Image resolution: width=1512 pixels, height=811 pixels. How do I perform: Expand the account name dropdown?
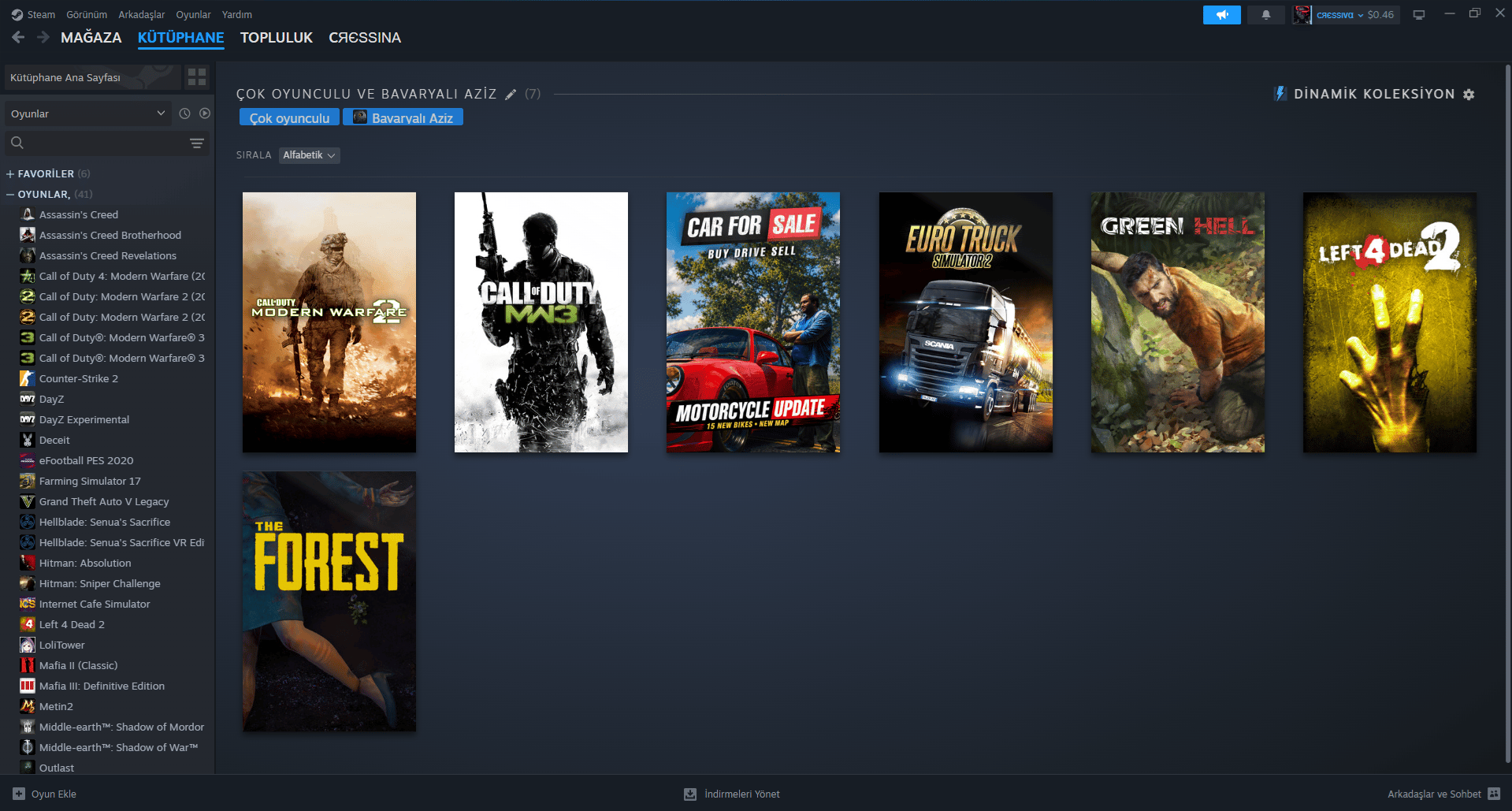pos(1339,15)
